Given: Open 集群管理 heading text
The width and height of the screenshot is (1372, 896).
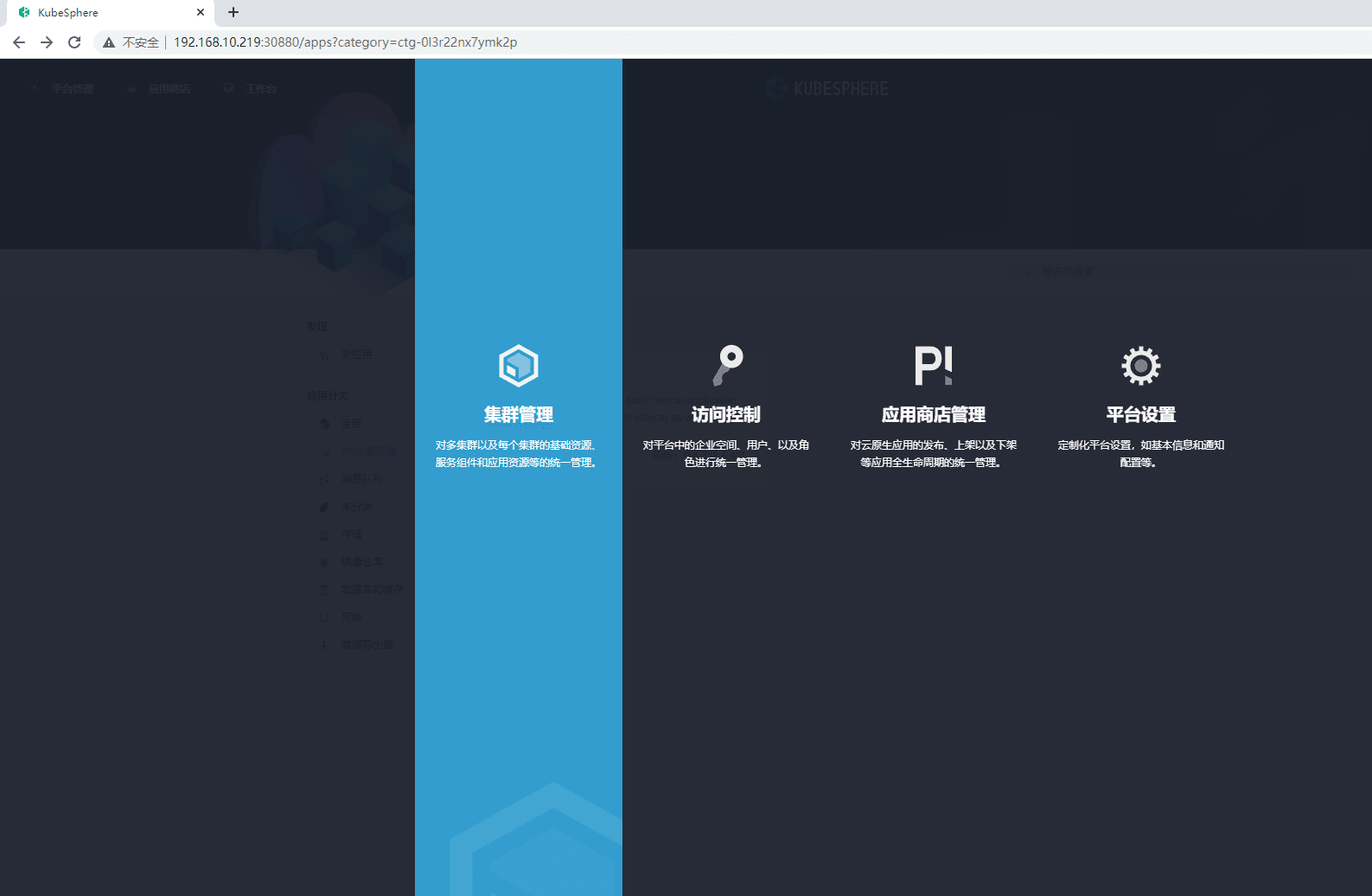Looking at the screenshot, I should [519, 415].
